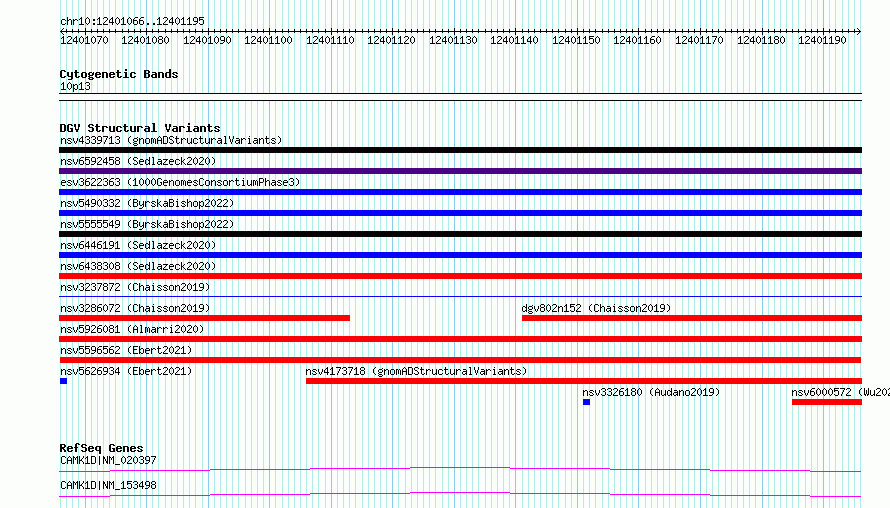The height and width of the screenshot is (508, 890).
Task: Open variant label nsv5596562 (Ebert2021)
Action: tap(126, 350)
